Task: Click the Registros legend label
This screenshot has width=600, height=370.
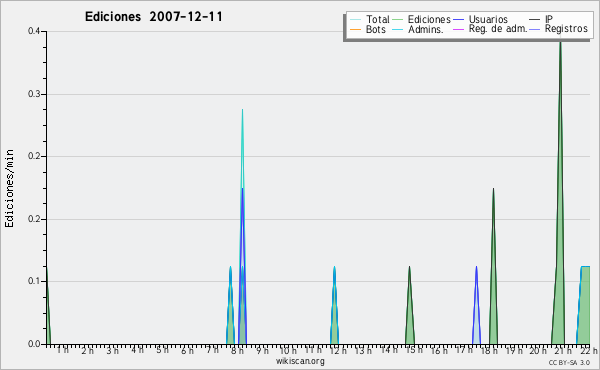Action: point(566,29)
